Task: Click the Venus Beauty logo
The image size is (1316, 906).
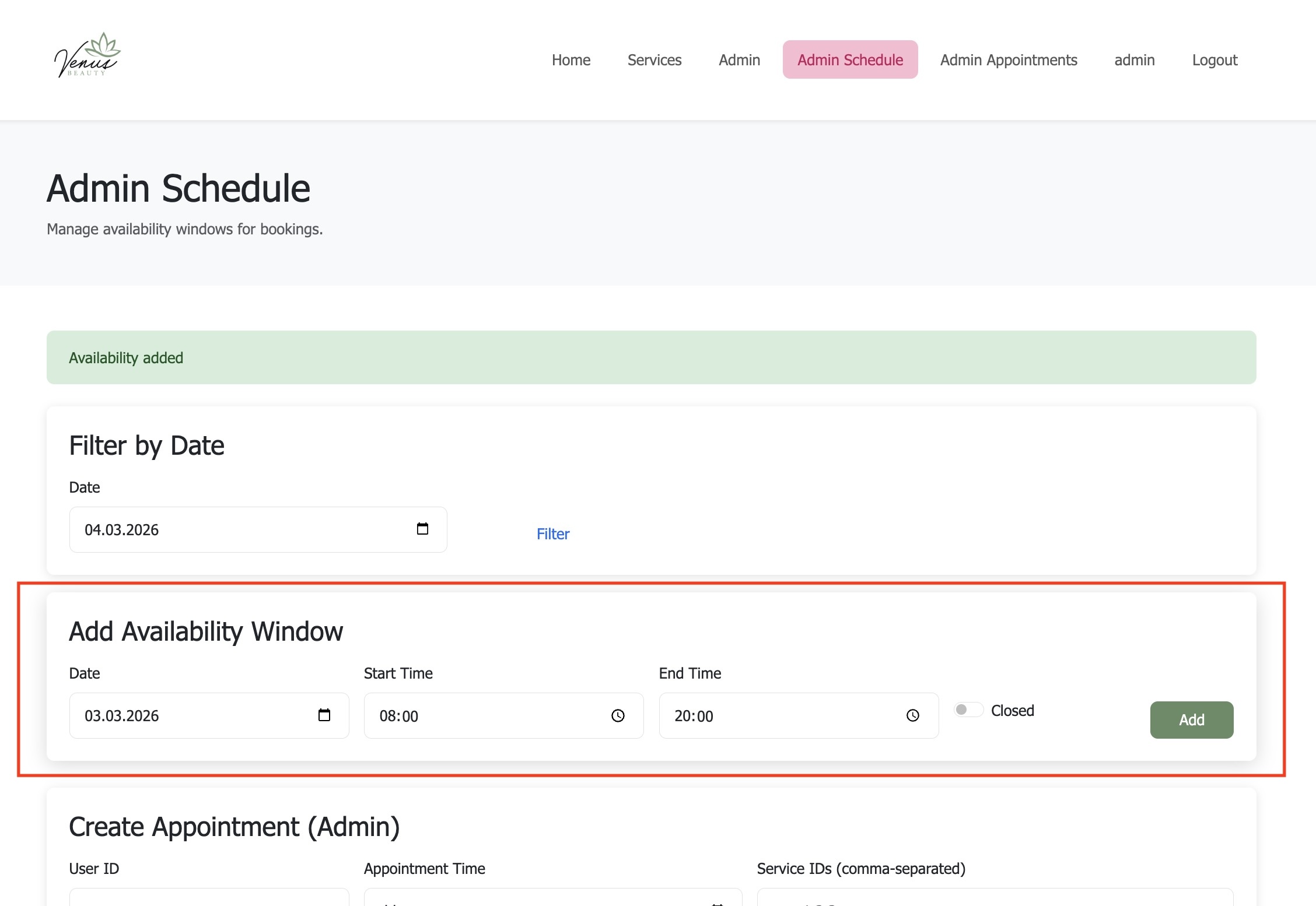Action: [87, 56]
